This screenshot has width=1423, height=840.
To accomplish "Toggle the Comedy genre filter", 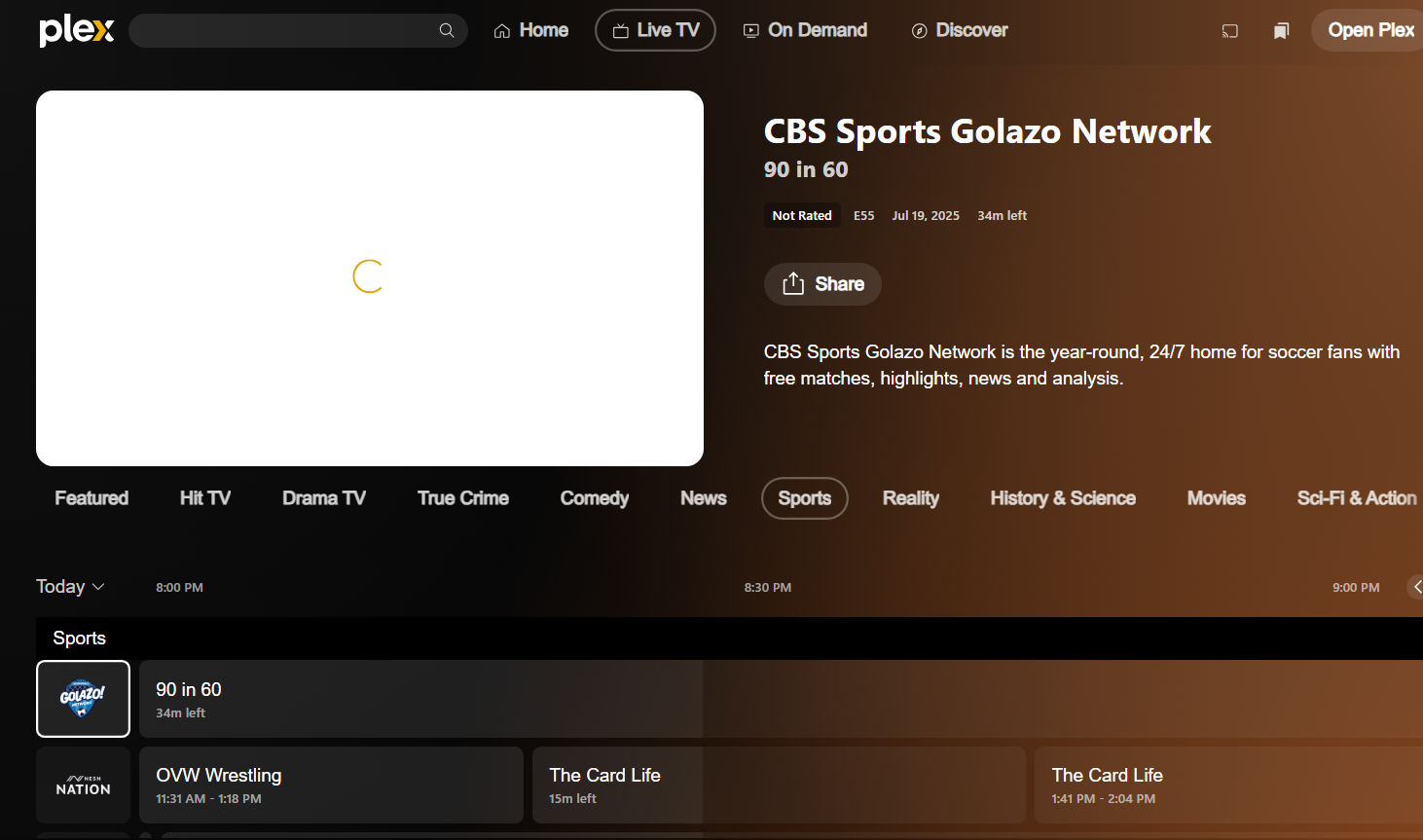I will pyautogui.click(x=594, y=497).
